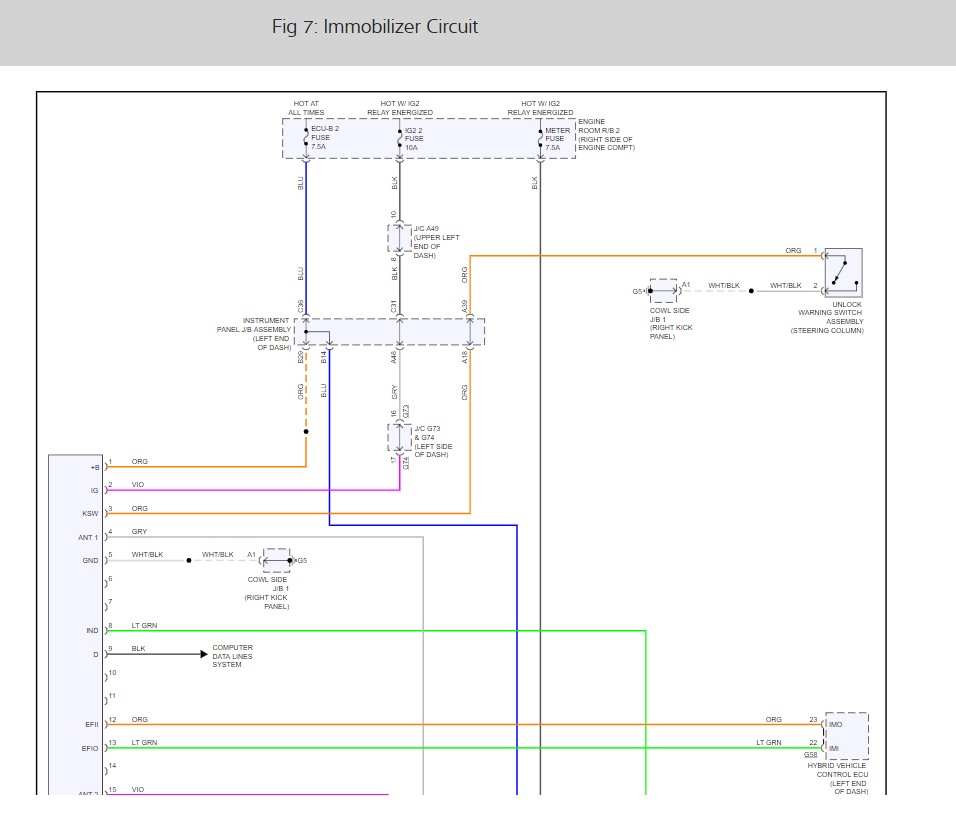Click the 'ANT 1' terminal label
Viewport: 956px width, 828px height.
pos(88,538)
